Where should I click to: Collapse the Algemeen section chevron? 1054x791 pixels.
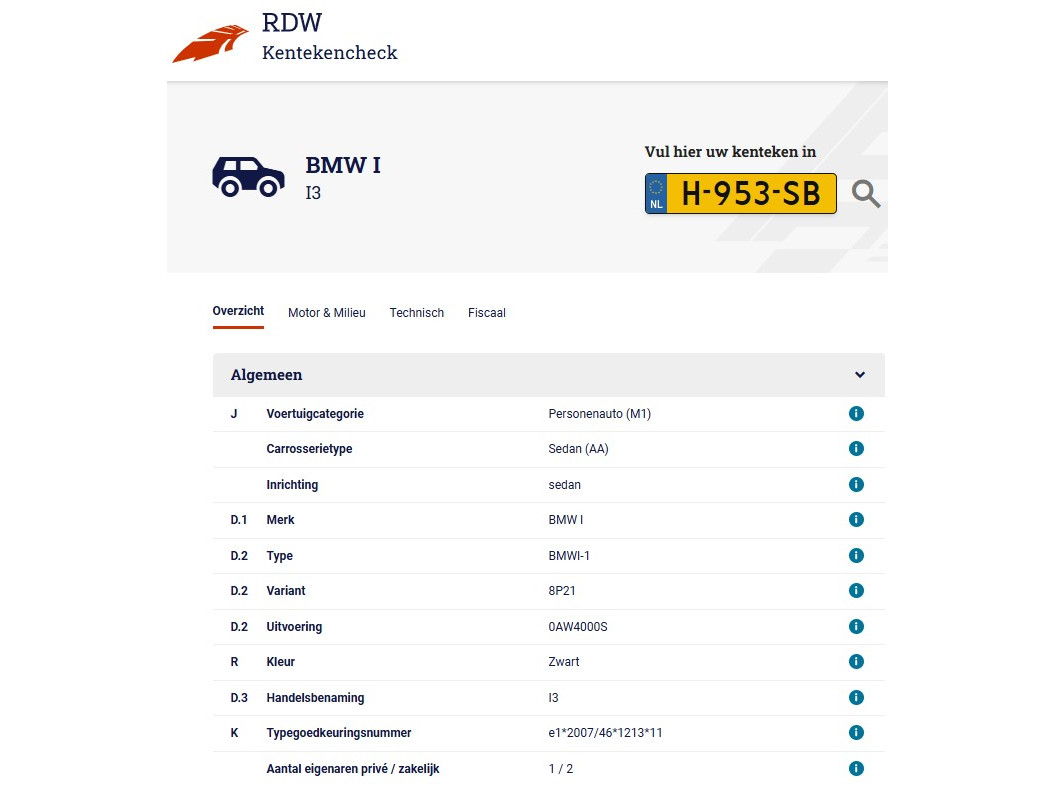pos(860,375)
